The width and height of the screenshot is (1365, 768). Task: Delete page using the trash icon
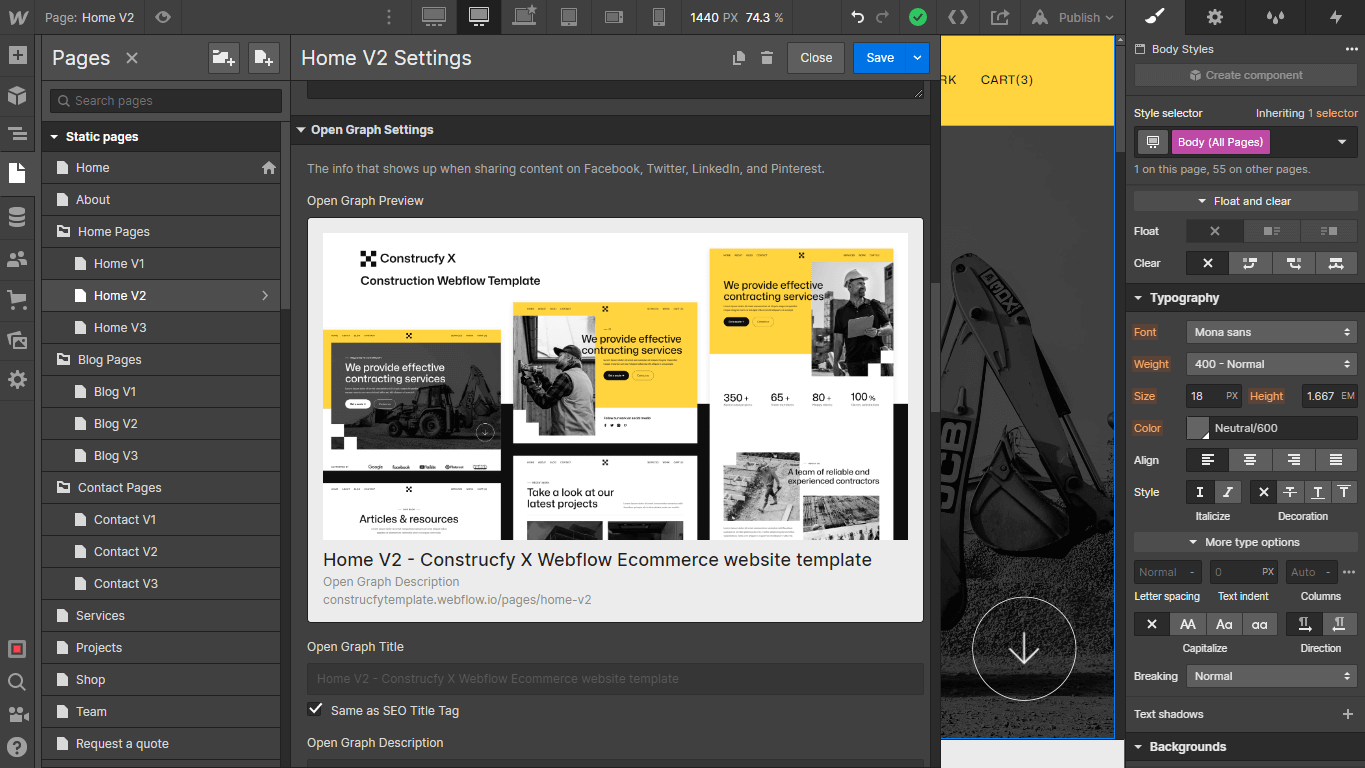(767, 58)
